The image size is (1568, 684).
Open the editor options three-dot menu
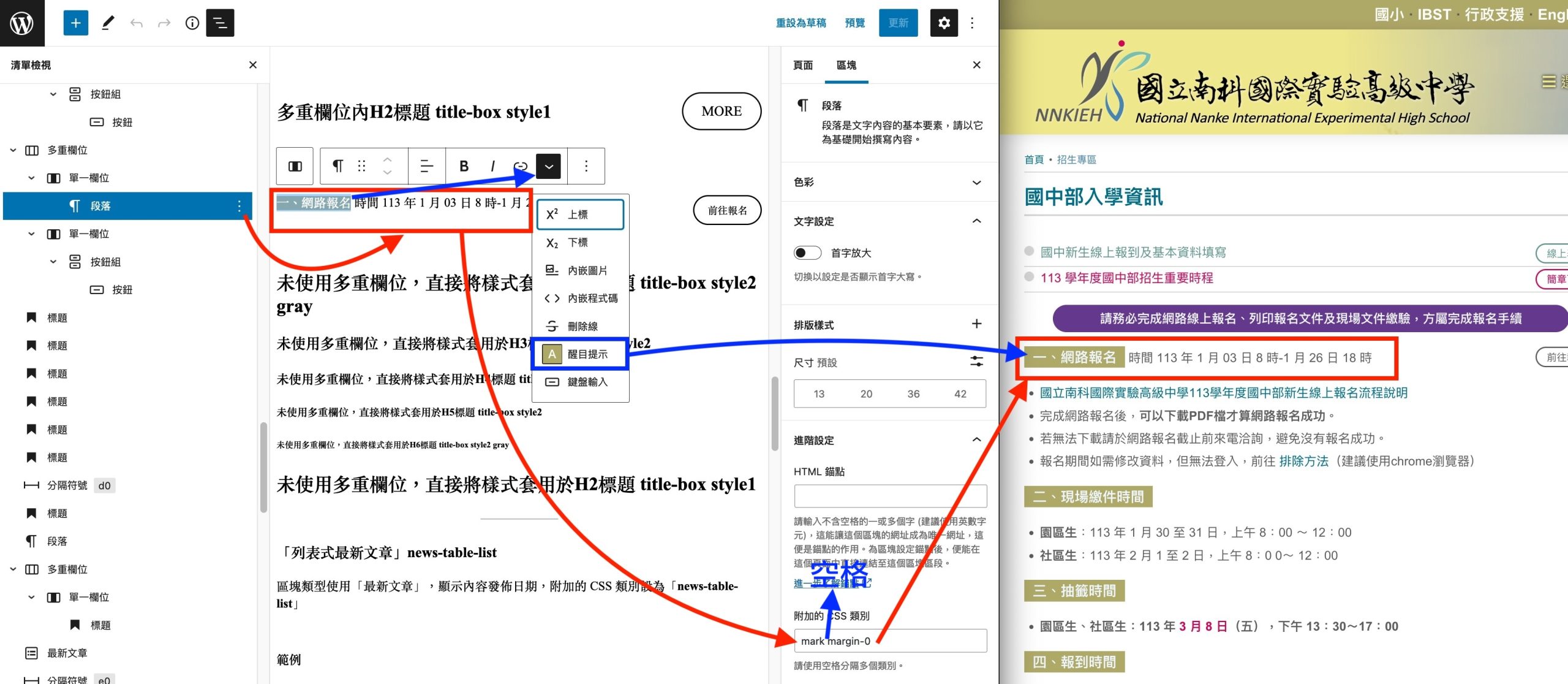pyautogui.click(x=973, y=23)
